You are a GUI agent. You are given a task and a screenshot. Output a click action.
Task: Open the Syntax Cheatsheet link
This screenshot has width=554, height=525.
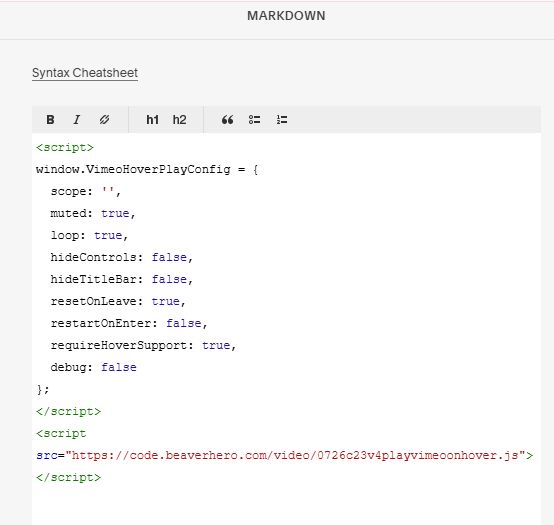[x=85, y=73]
